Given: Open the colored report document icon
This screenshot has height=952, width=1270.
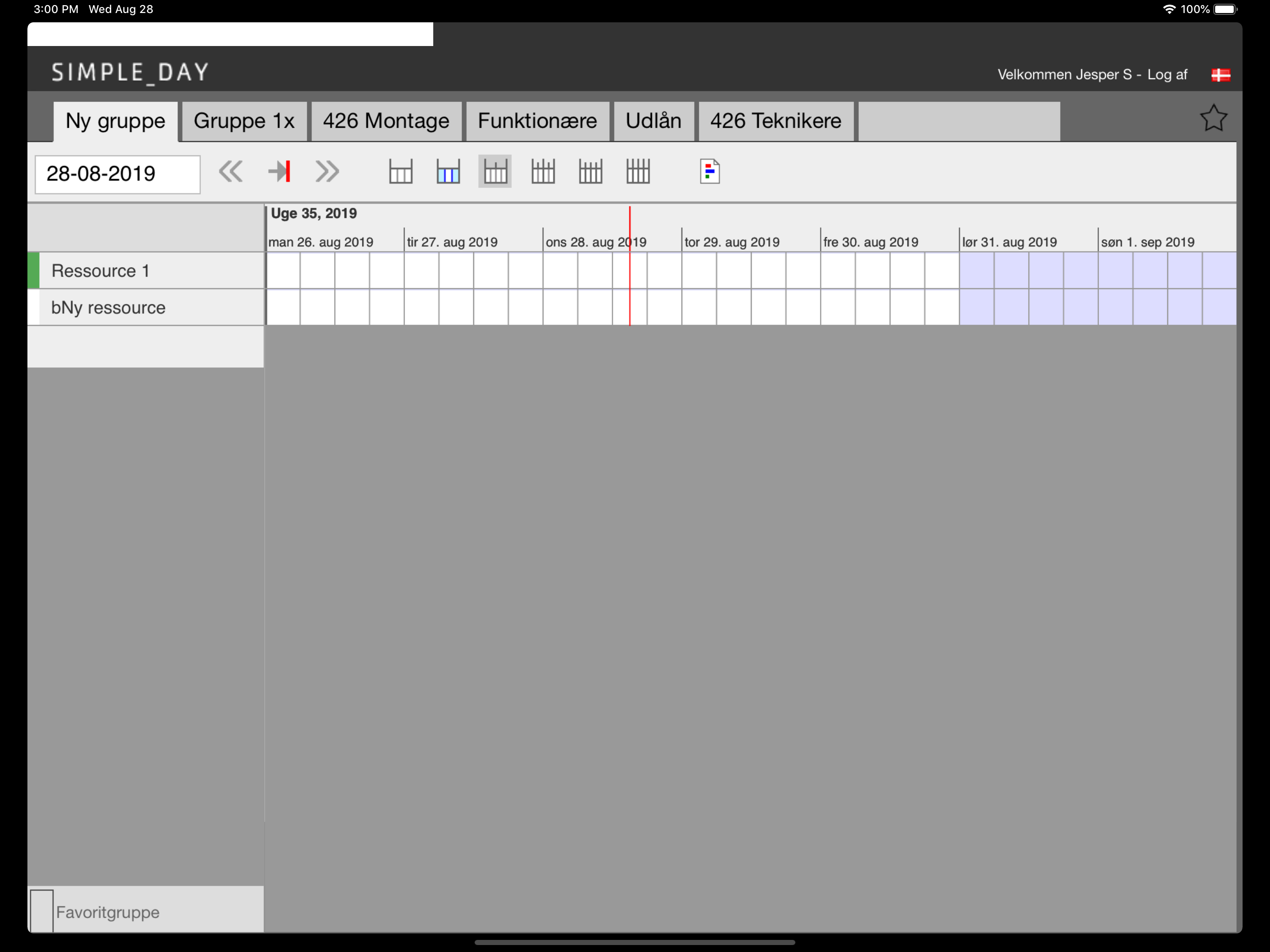Looking at the screenshot, I should pos(710,172).
